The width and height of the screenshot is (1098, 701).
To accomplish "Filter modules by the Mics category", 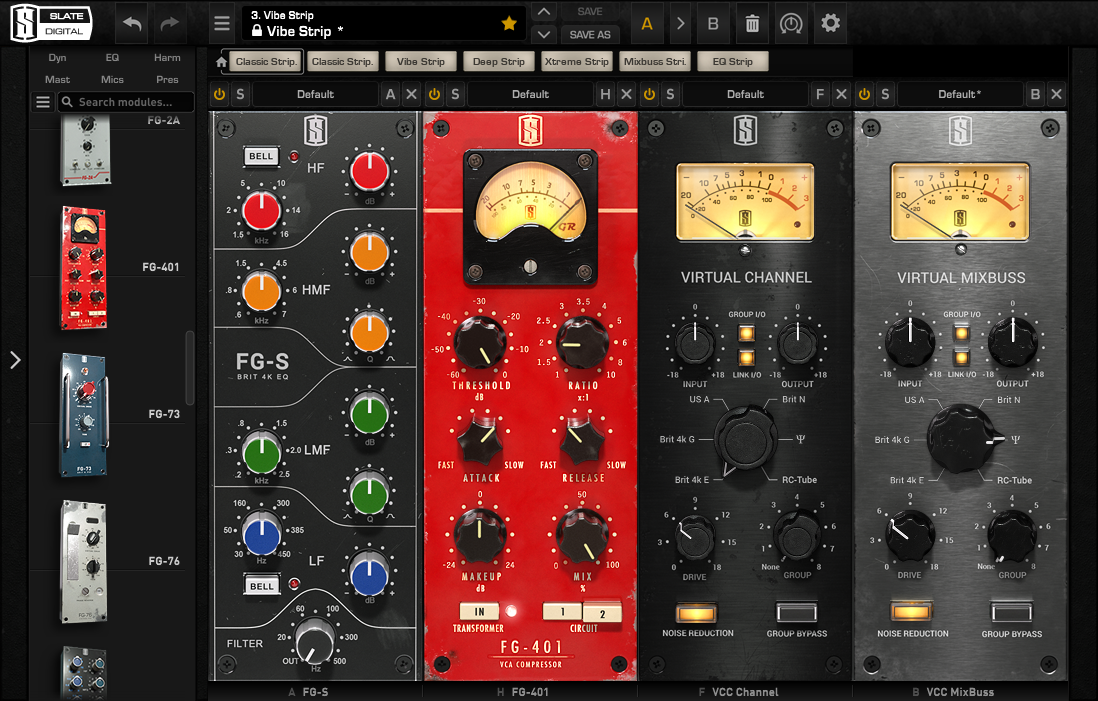I will (x=112, y=80).
